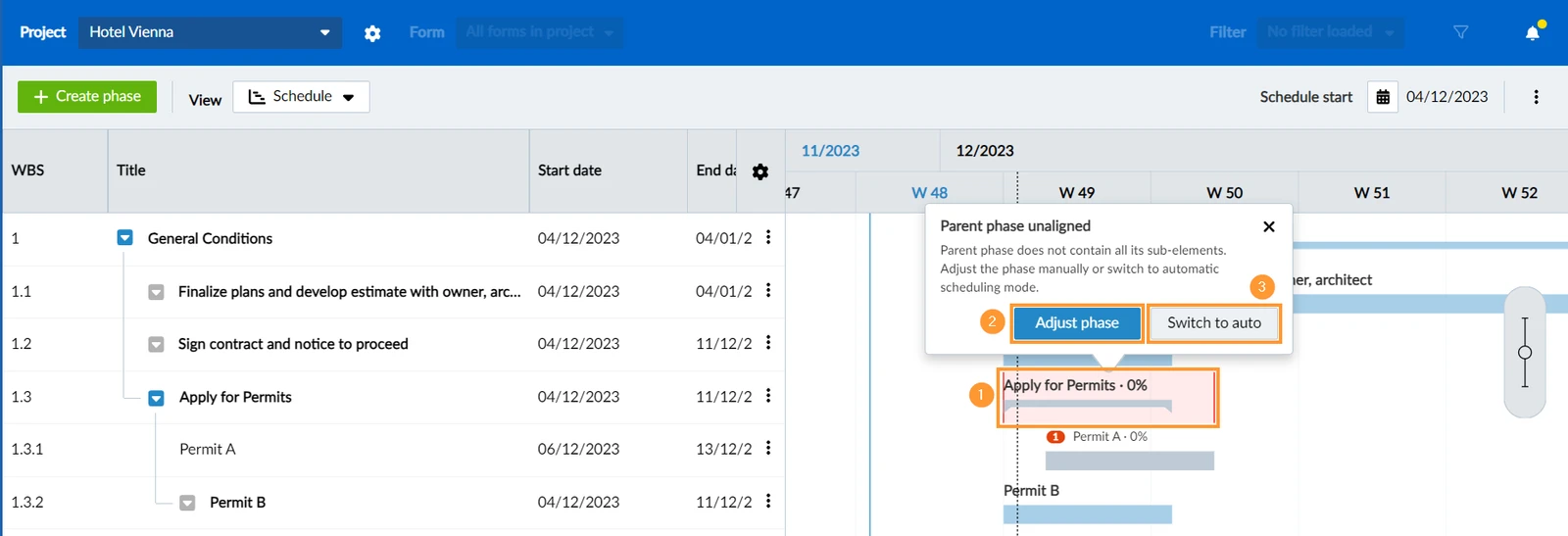Expand the Finalize plans phase
This screenshot has height=536, width=1568.
pos(156,292)
